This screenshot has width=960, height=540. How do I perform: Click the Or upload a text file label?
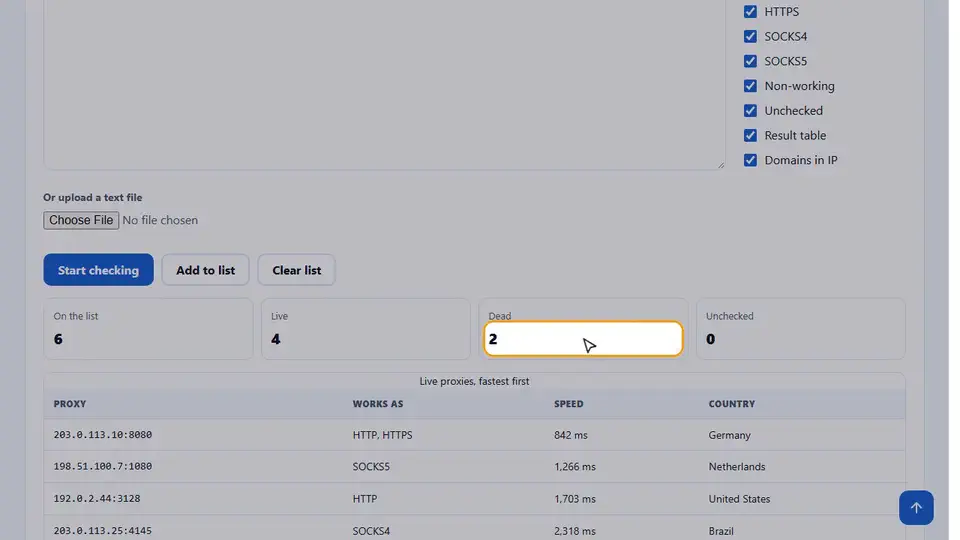[x=92, y=197]
